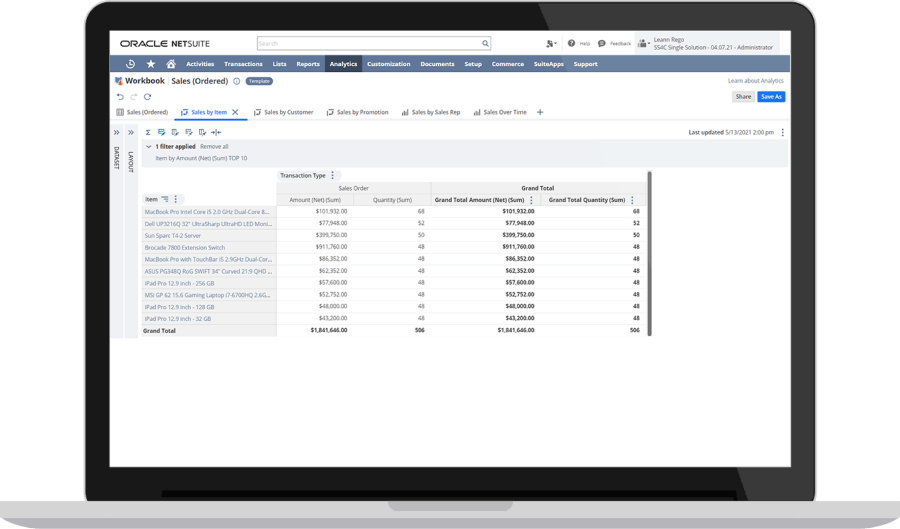Open the SuiteApps menu
Screen dimensions: 900x529
pyautogui.click(x=549, y=64)
